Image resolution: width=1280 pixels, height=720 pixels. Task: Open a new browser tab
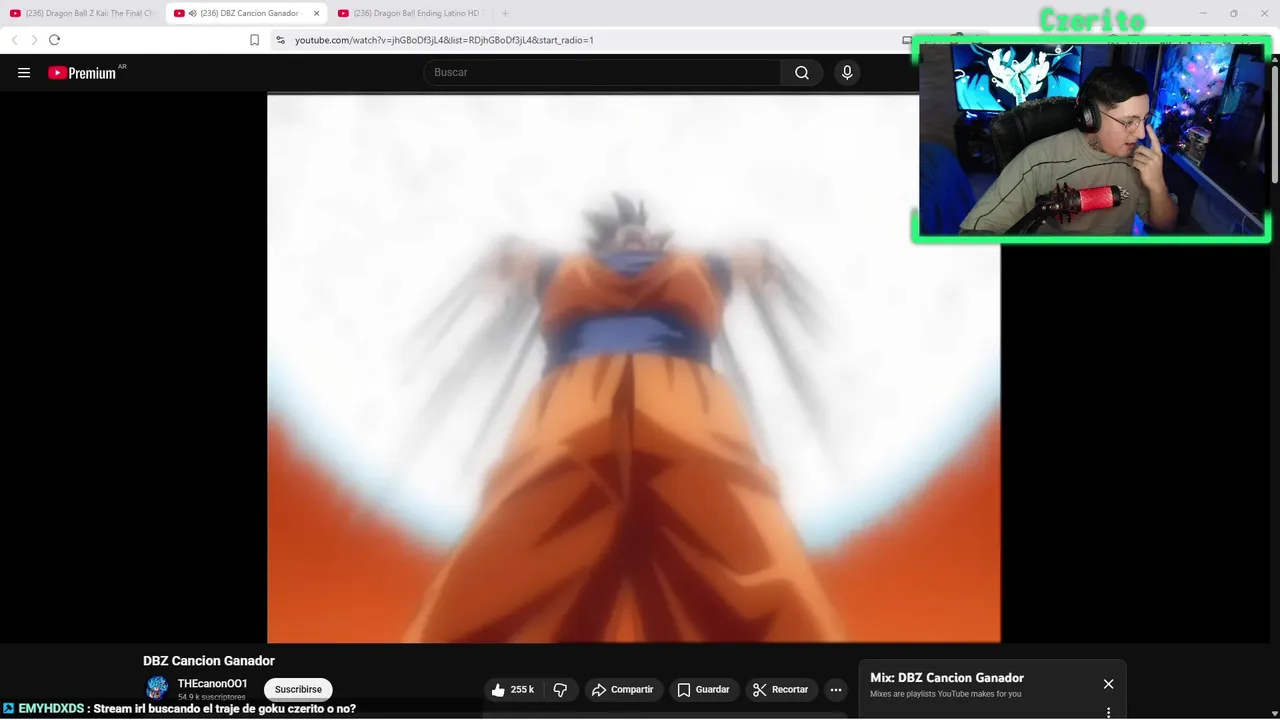(x=505, y=13)
